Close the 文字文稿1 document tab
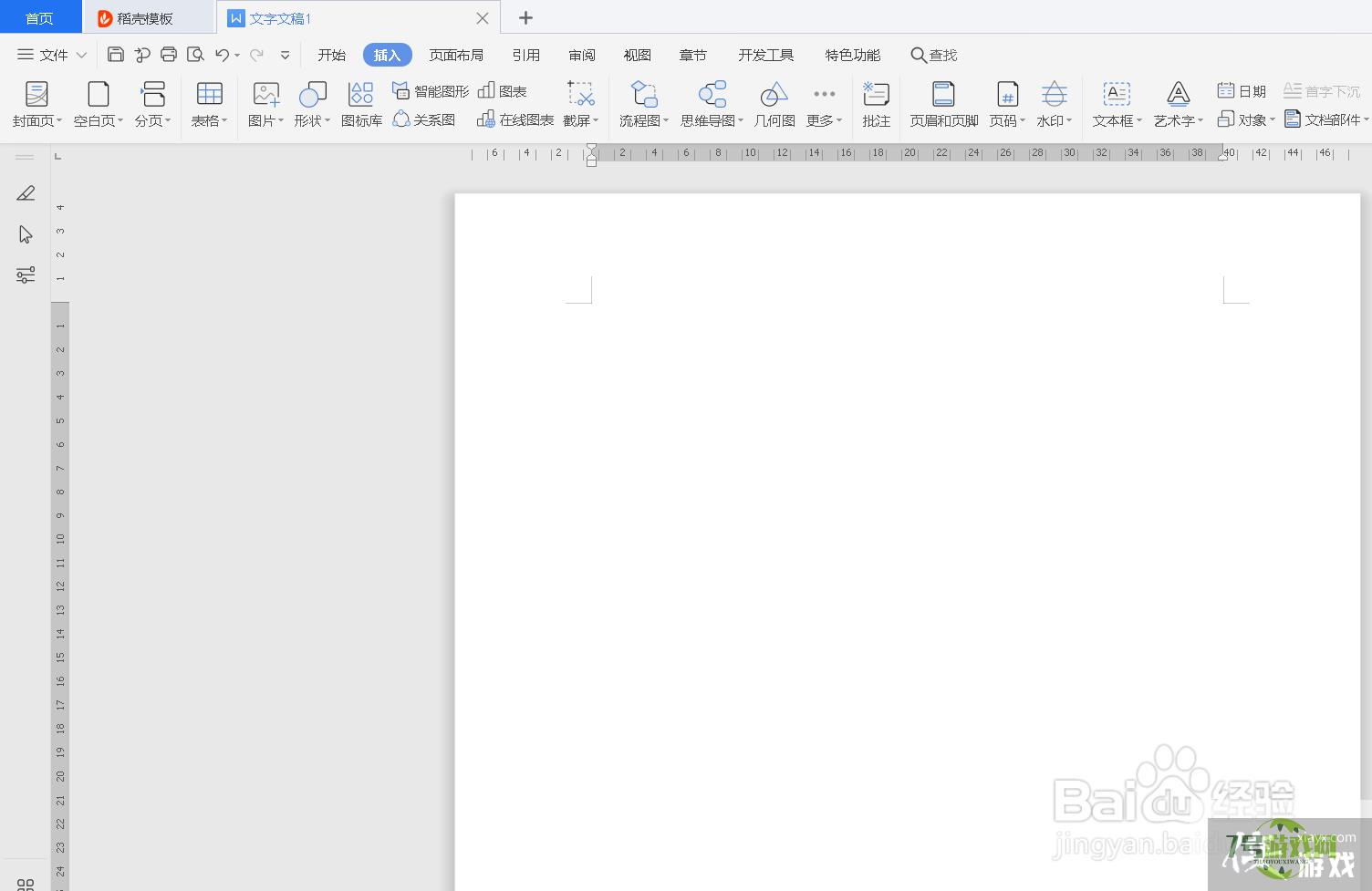 point(483,18)
